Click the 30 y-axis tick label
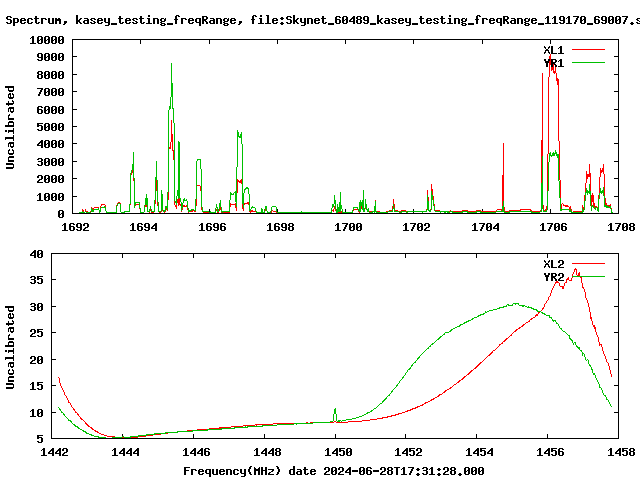Image resolution: width=640 pixels, height=480 pixels. [36, 307]
